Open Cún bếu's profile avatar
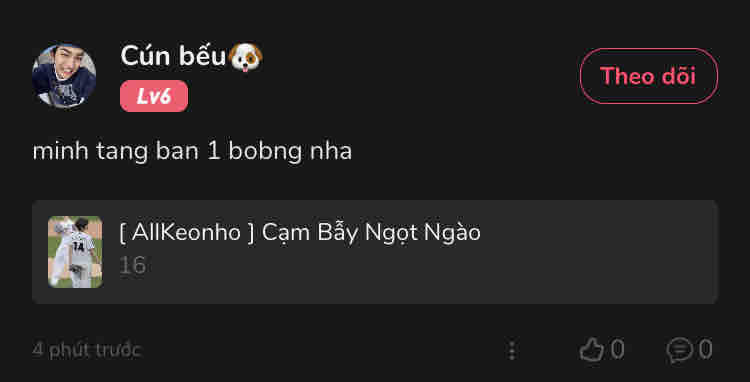Screen dimensions: 750x382 64,76
